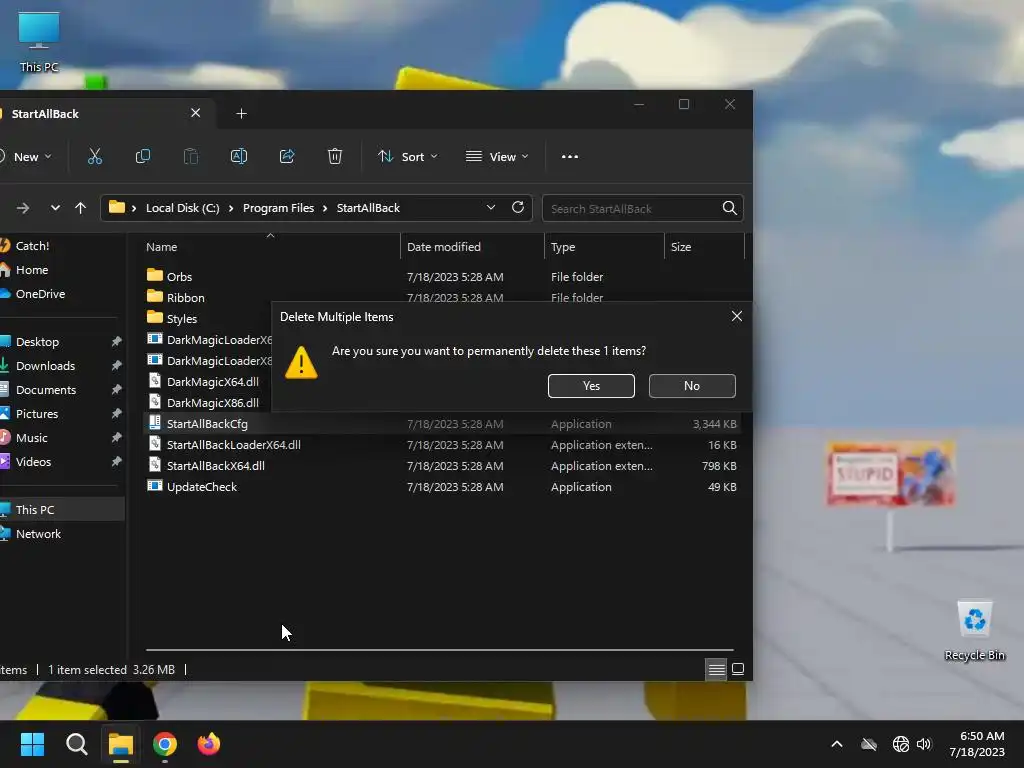This screenshot has height=768, width=1024.
Task: Click the search magnifier in Search StartAllBack box
Action: coord(729,208)
